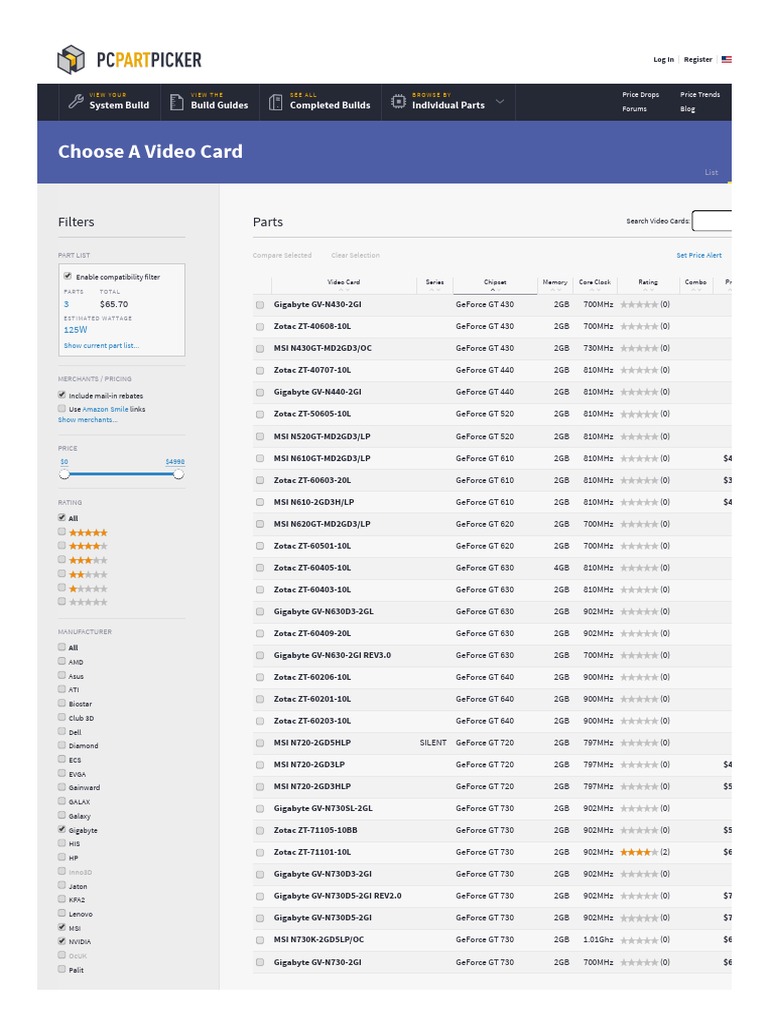Uncheck Include mail-in rebates

click(x=61, y=394)
